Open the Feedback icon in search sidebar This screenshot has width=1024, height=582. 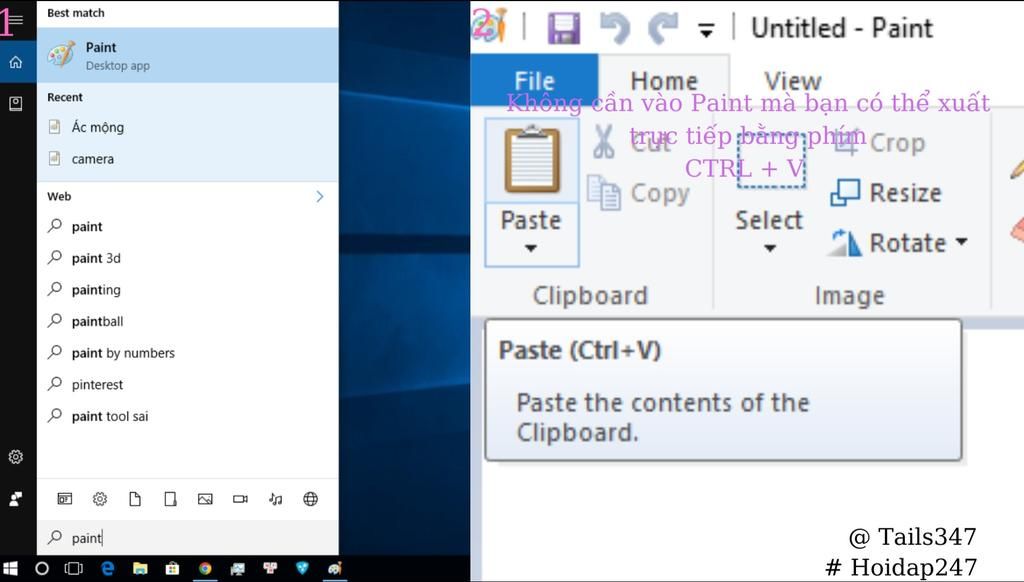[16, 499]
